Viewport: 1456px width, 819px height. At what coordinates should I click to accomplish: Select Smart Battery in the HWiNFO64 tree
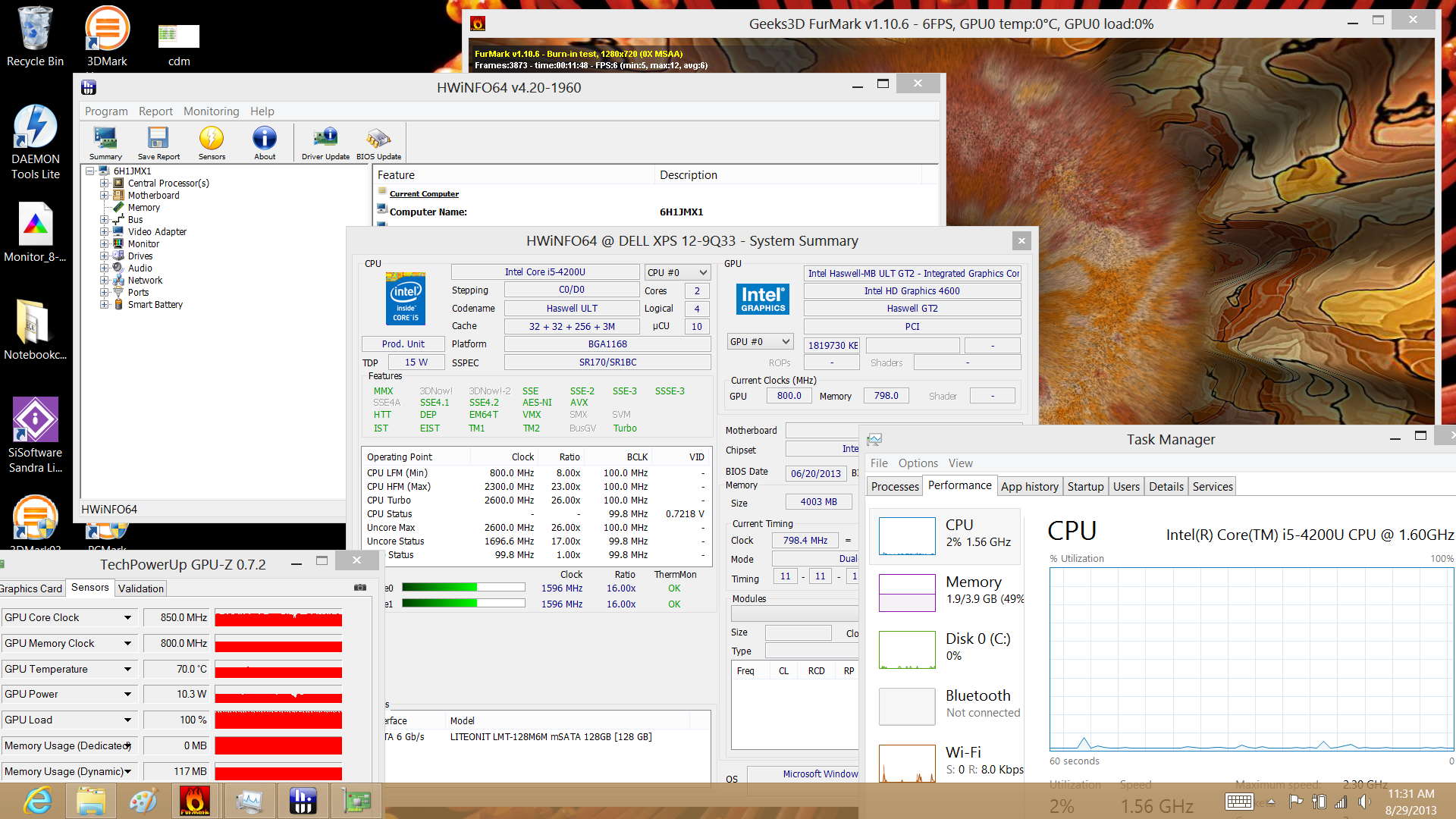click(x=155, y=305)
